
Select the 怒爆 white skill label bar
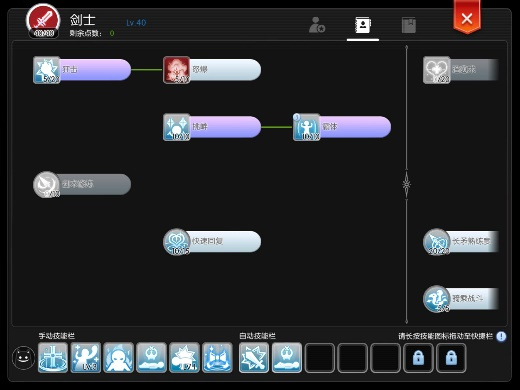tap(225, 70)
